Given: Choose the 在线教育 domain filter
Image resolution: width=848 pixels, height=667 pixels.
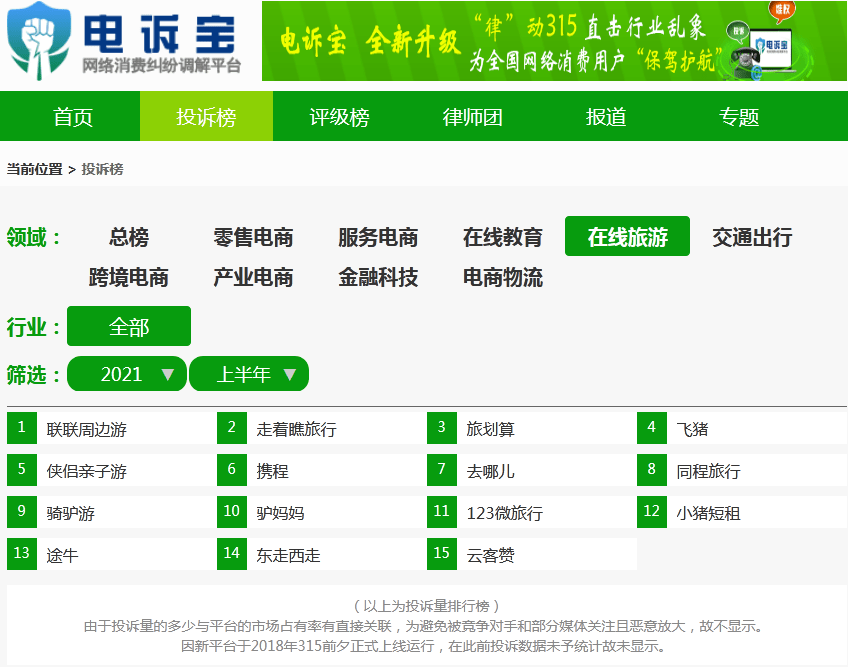Looking at the screenshot, I should (502, 237).
